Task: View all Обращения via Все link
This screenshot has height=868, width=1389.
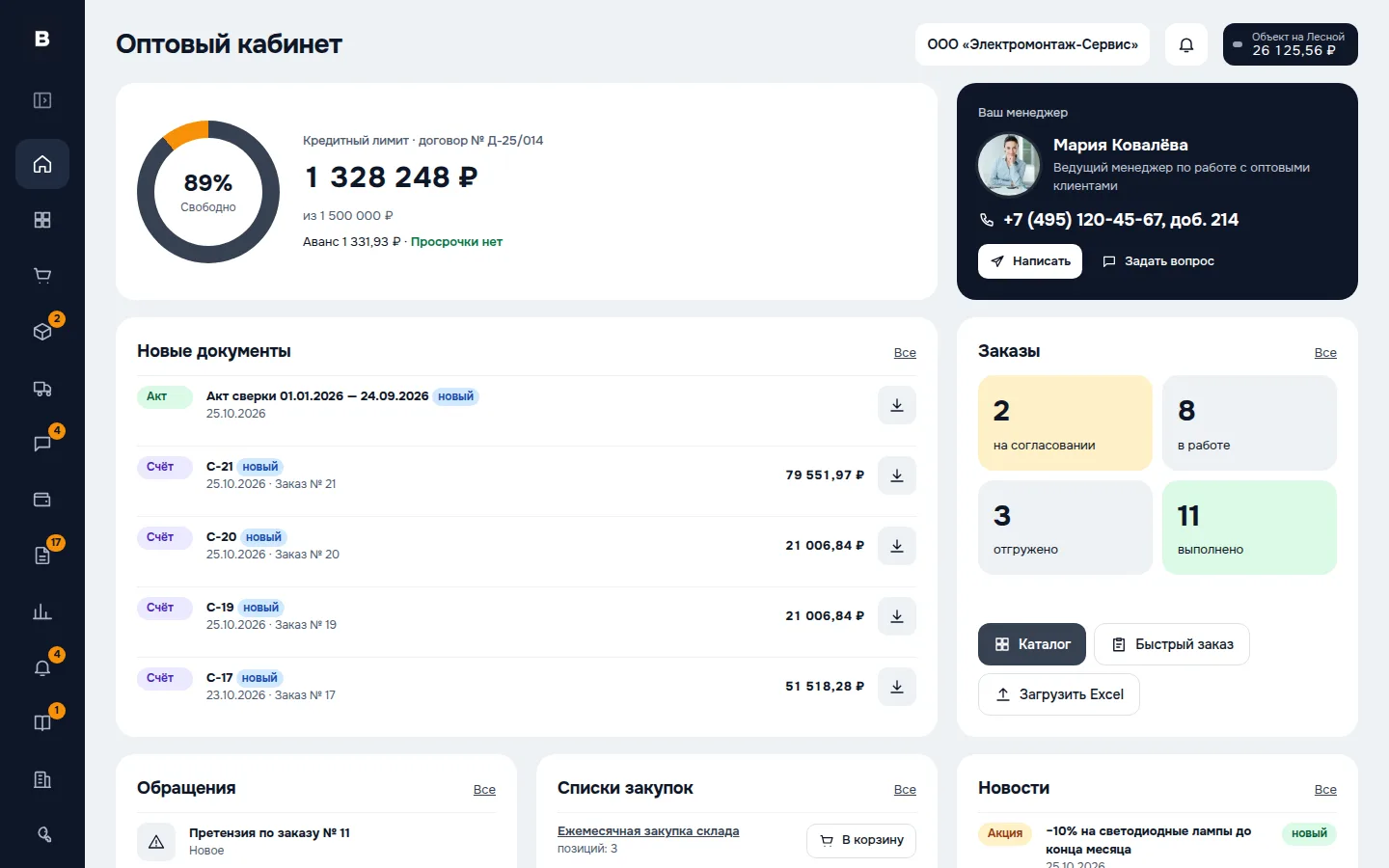Action: (484, 790)
